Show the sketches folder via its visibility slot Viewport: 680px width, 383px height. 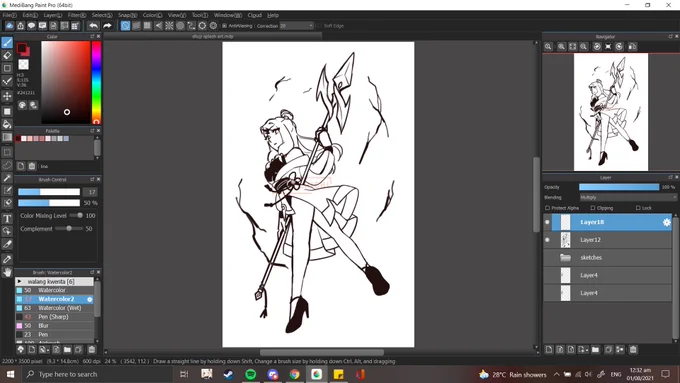[547, 258]
